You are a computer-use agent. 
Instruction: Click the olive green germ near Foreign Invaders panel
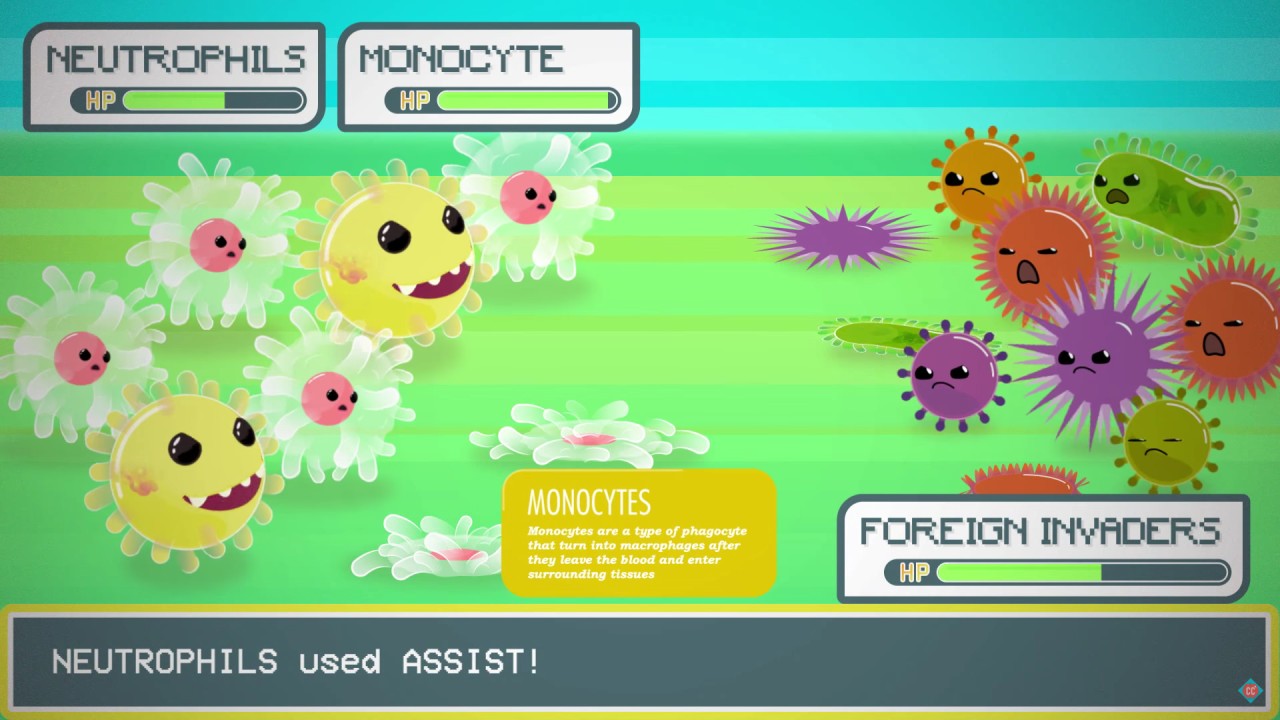pos(1166,441)
